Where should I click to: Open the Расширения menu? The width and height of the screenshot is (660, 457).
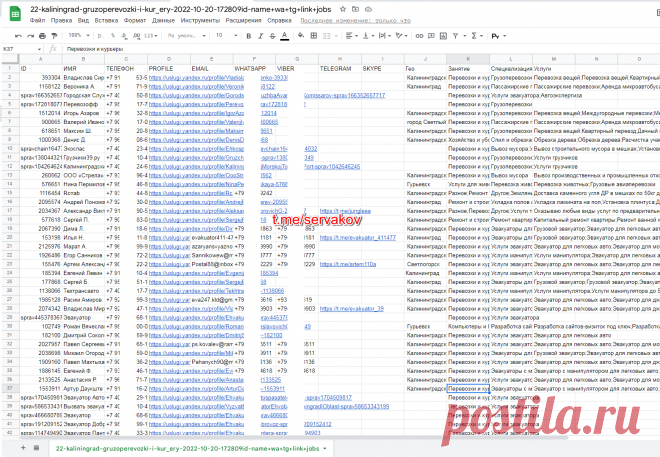click(x=243, y=20)
